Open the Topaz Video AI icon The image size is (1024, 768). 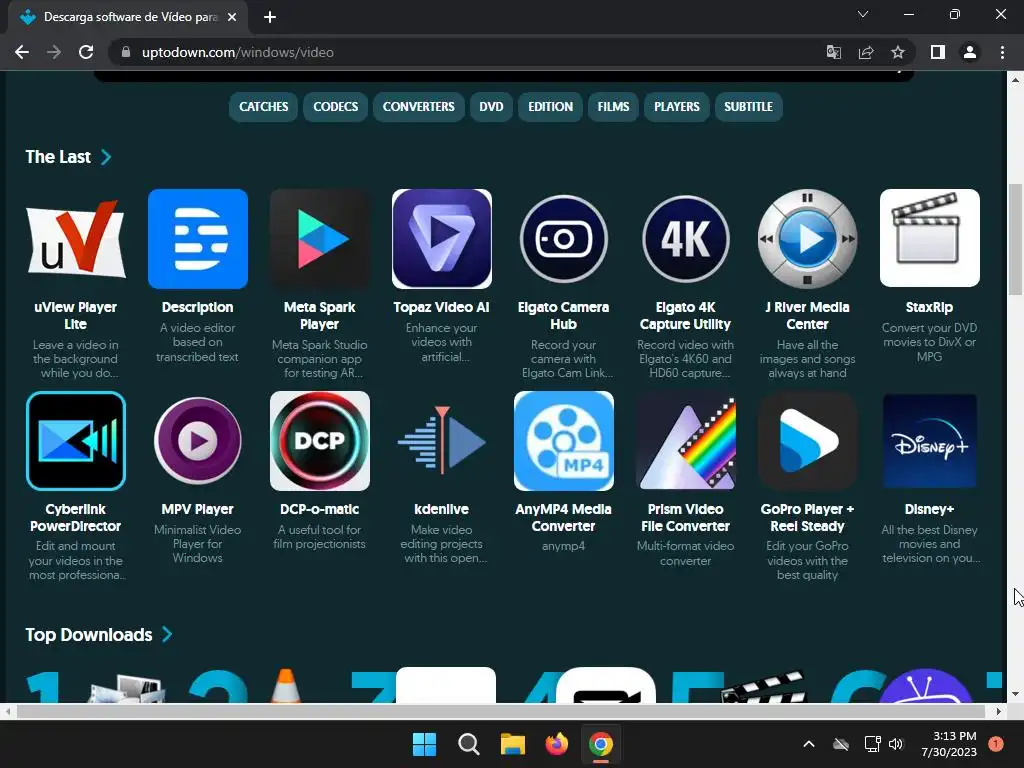tap(441, 238)
